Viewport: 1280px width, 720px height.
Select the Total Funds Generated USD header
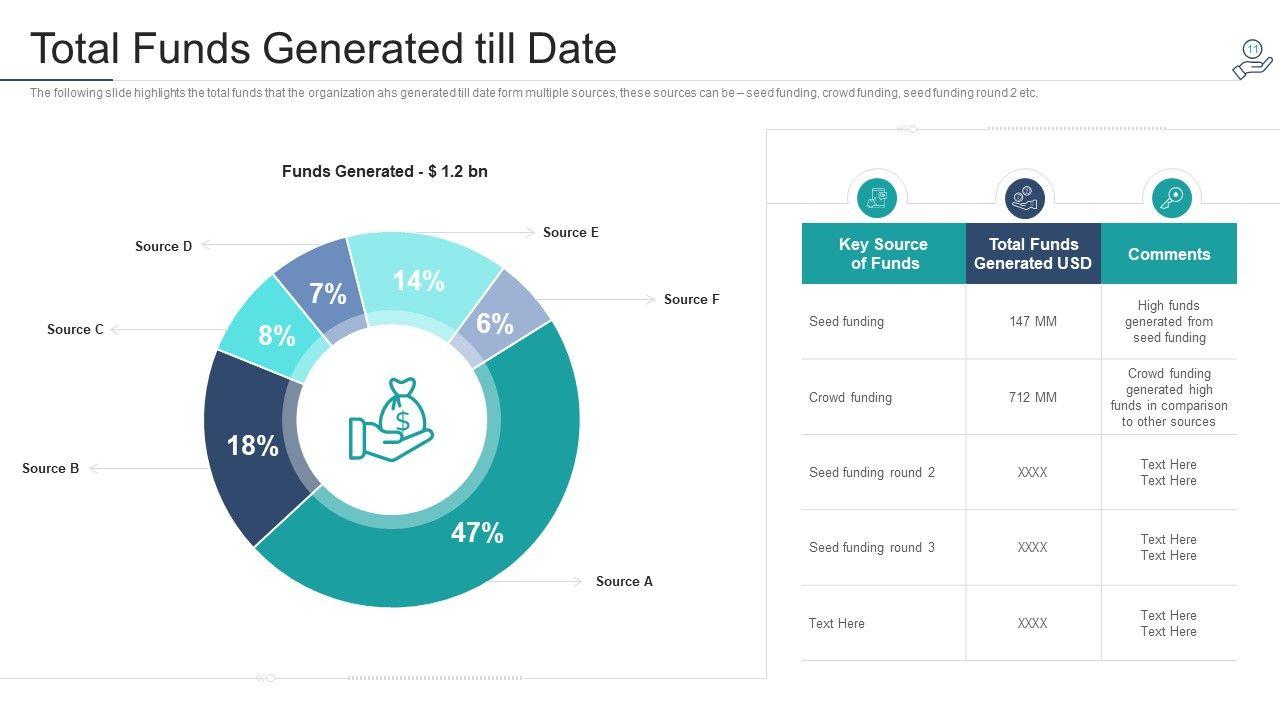click(1033, 254)
